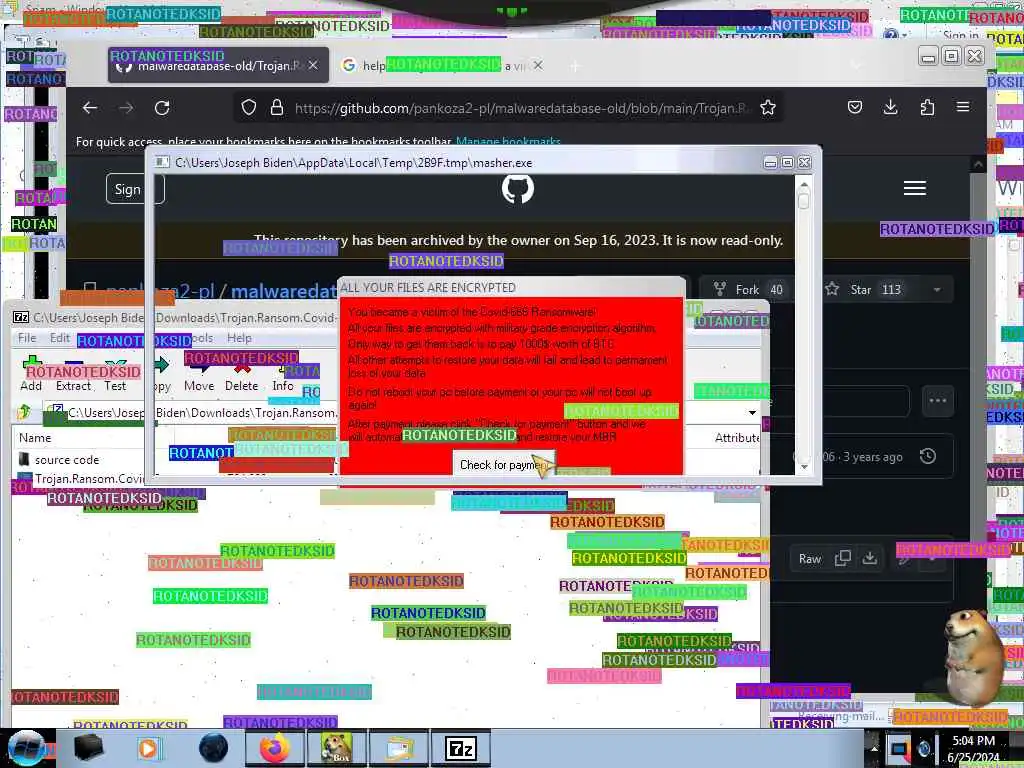Copy raw file contents icon

click(x=842, y=558)
